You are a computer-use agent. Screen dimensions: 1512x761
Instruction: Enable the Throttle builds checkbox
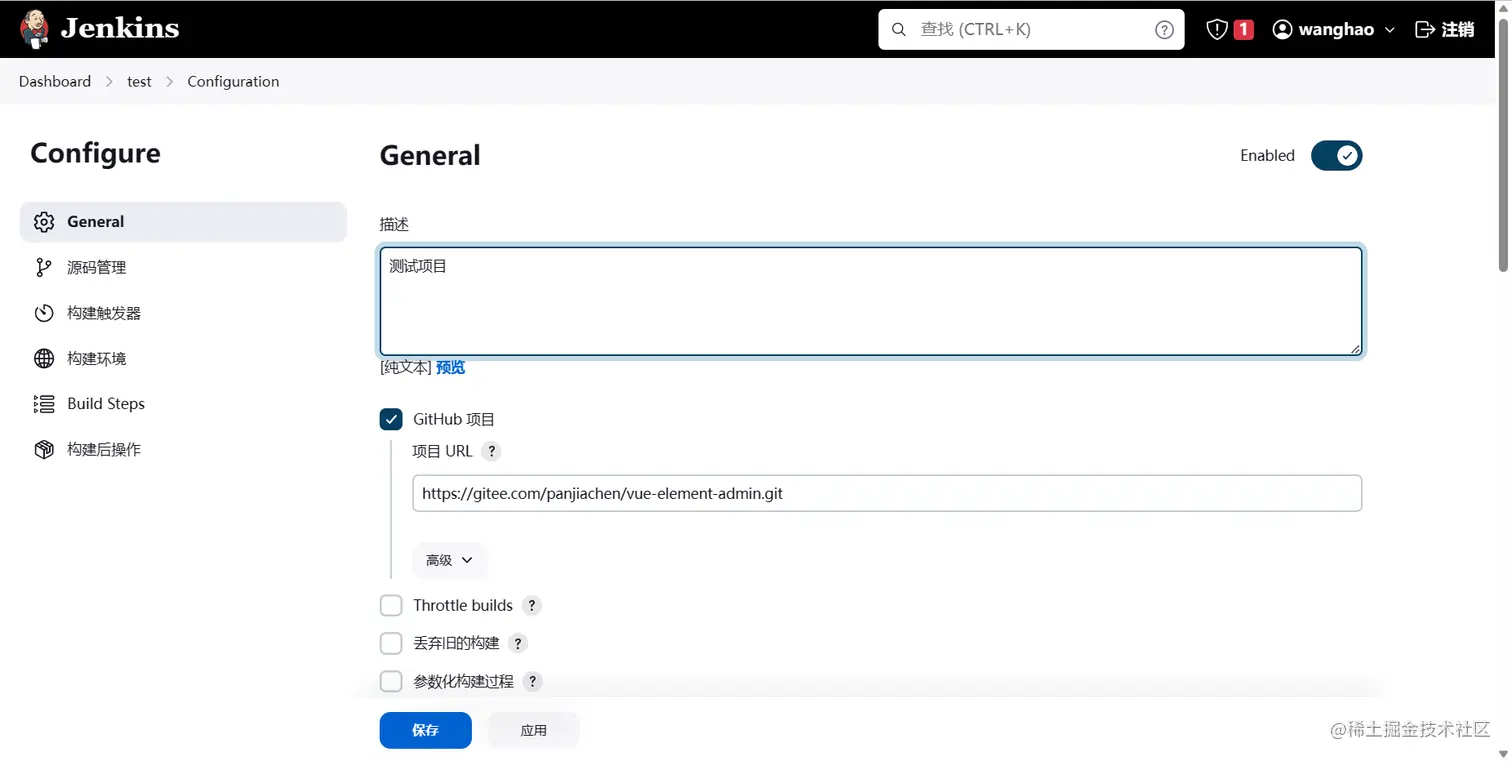coord(391,605)
